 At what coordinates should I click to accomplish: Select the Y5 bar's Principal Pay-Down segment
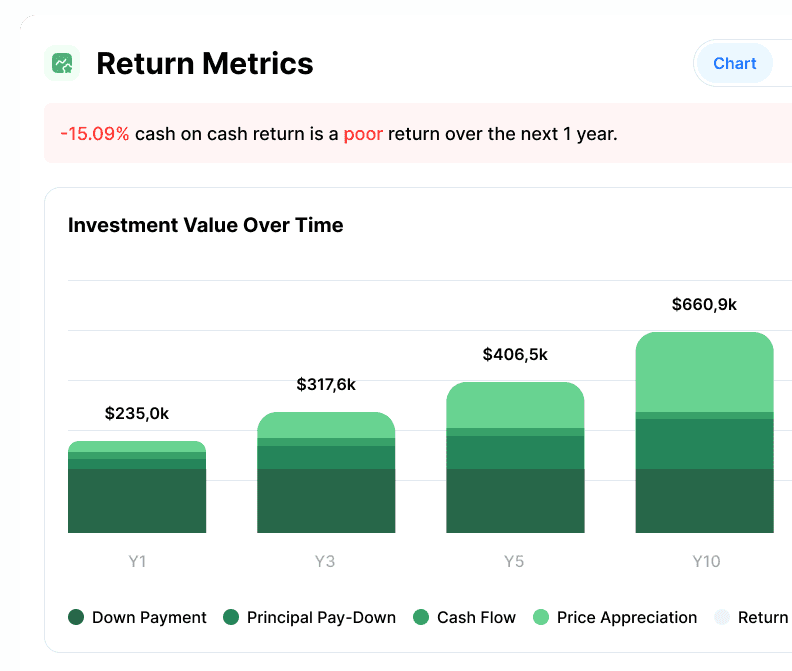[x=515, y=452]
